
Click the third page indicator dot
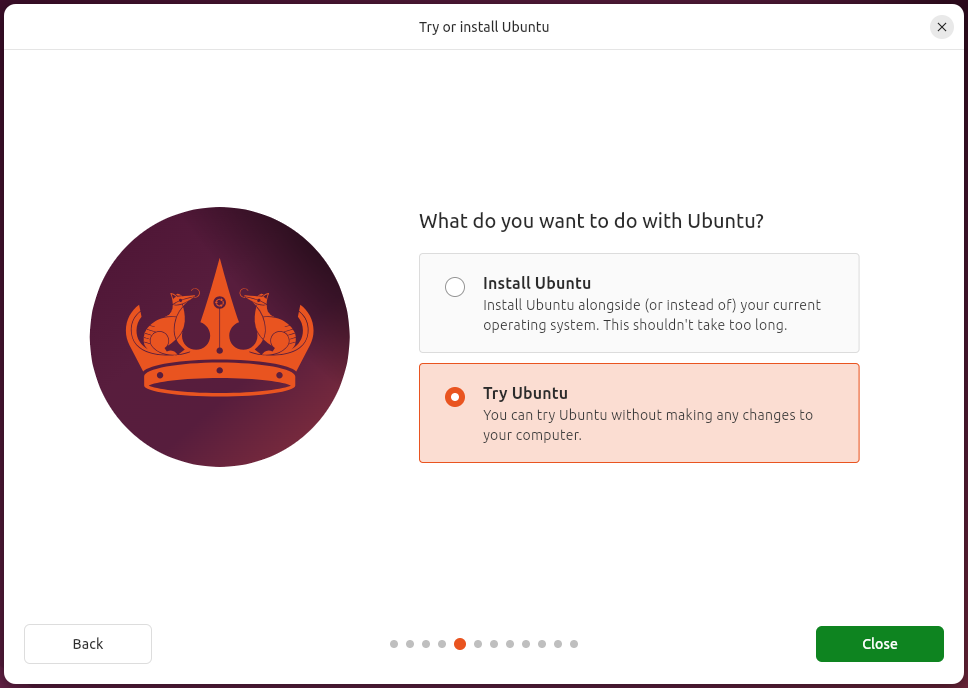pos(425,644)
